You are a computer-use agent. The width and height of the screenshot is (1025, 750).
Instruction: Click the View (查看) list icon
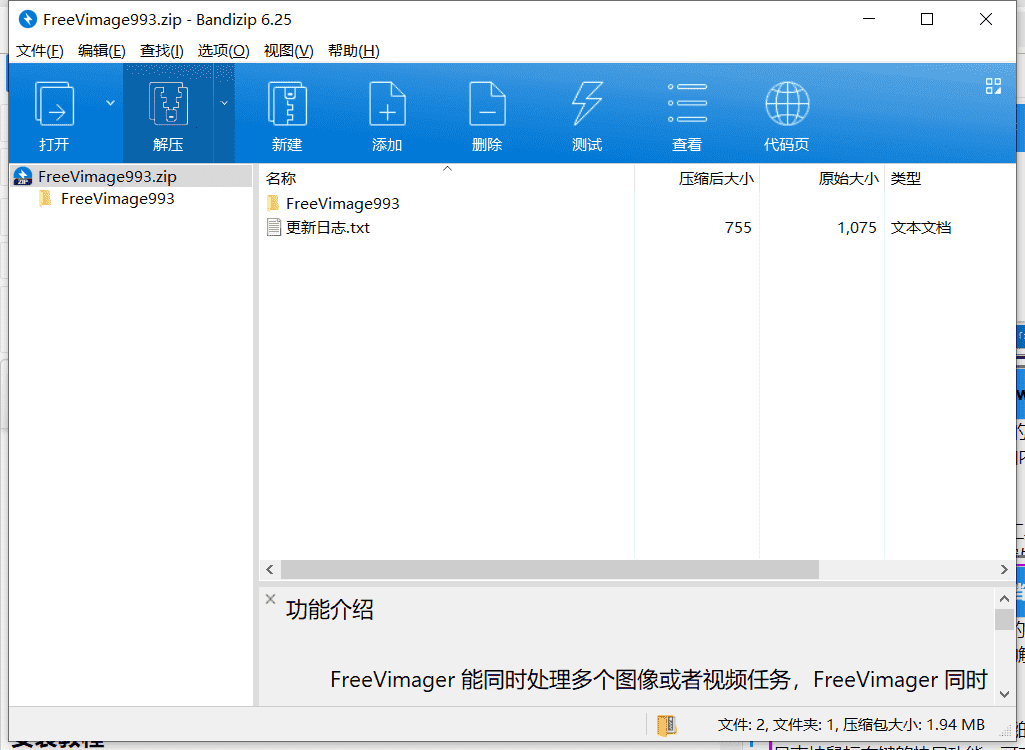687,103
